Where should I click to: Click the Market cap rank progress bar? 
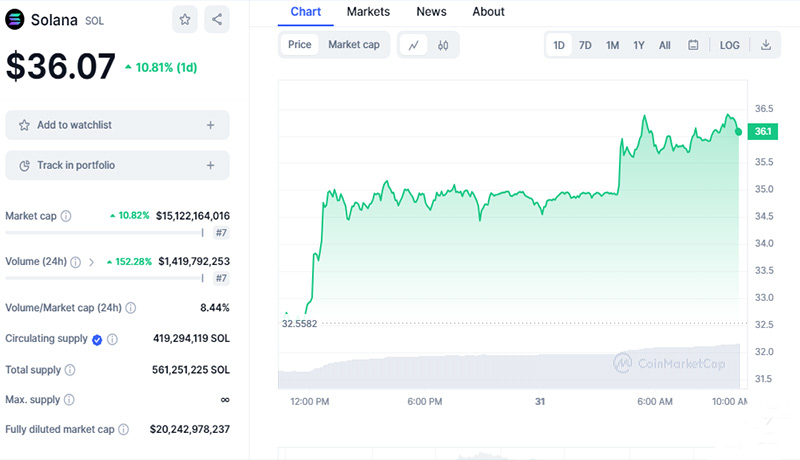point(105,233)
